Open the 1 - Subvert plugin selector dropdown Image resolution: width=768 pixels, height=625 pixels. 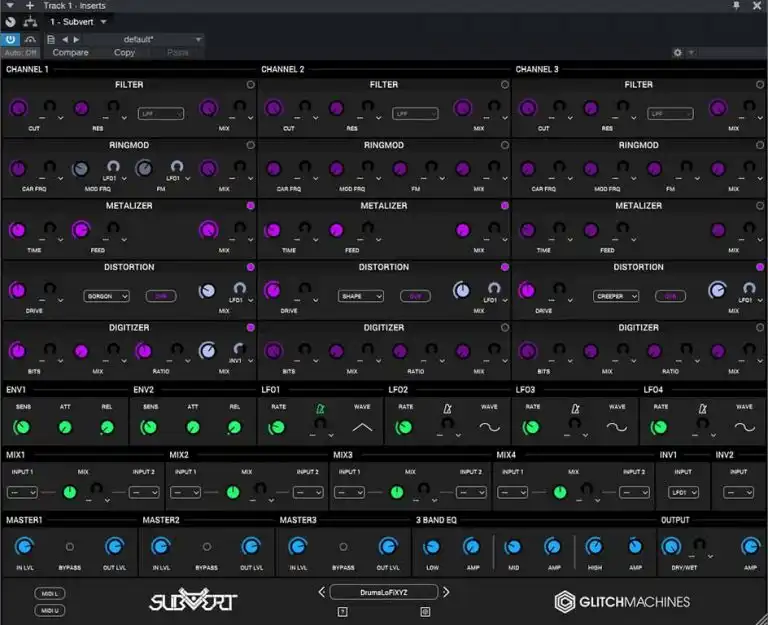(x=78, y=22)
